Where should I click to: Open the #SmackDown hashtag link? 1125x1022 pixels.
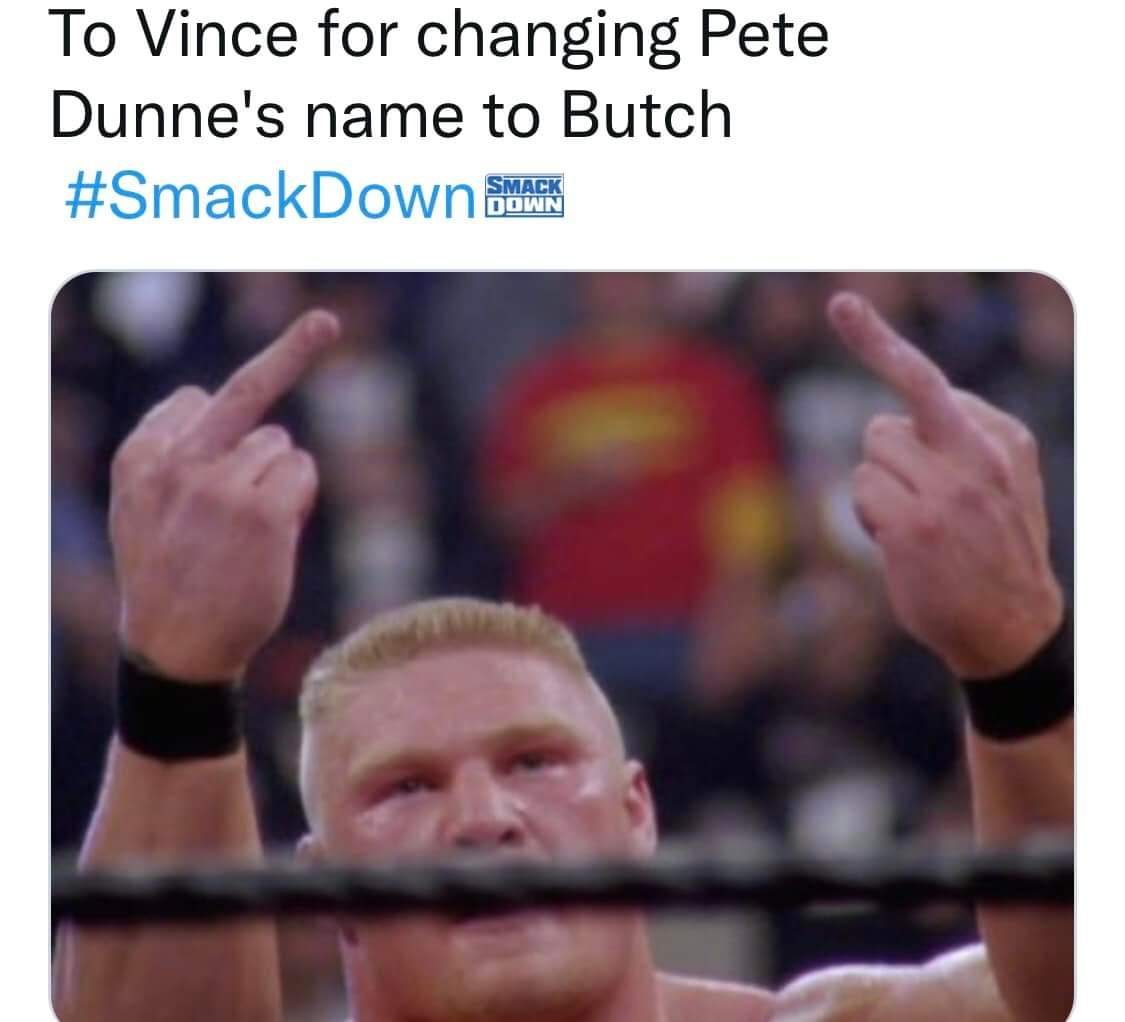pyautogui.click(x=270, y=196)
